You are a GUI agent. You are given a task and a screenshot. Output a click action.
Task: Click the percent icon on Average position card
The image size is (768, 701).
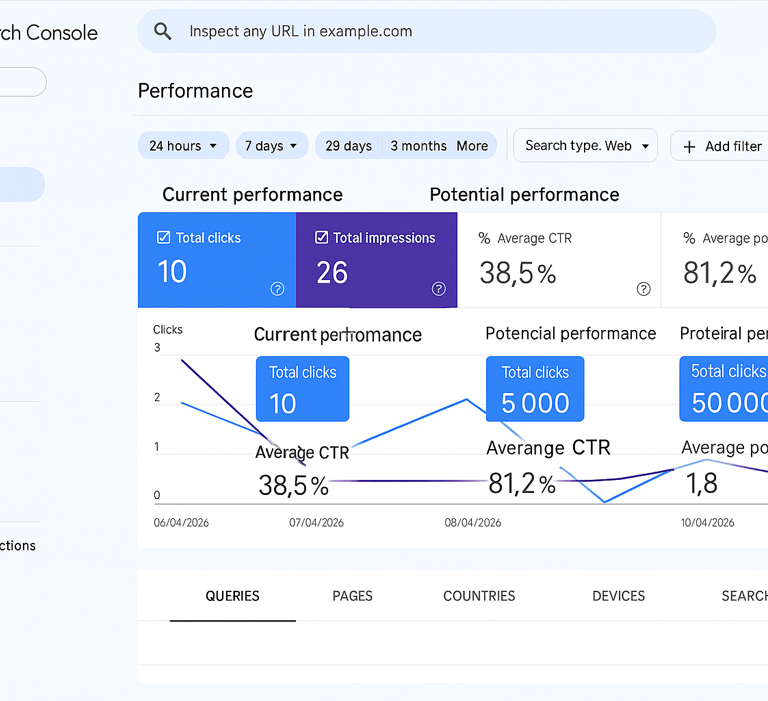click(x=689, y=238)
